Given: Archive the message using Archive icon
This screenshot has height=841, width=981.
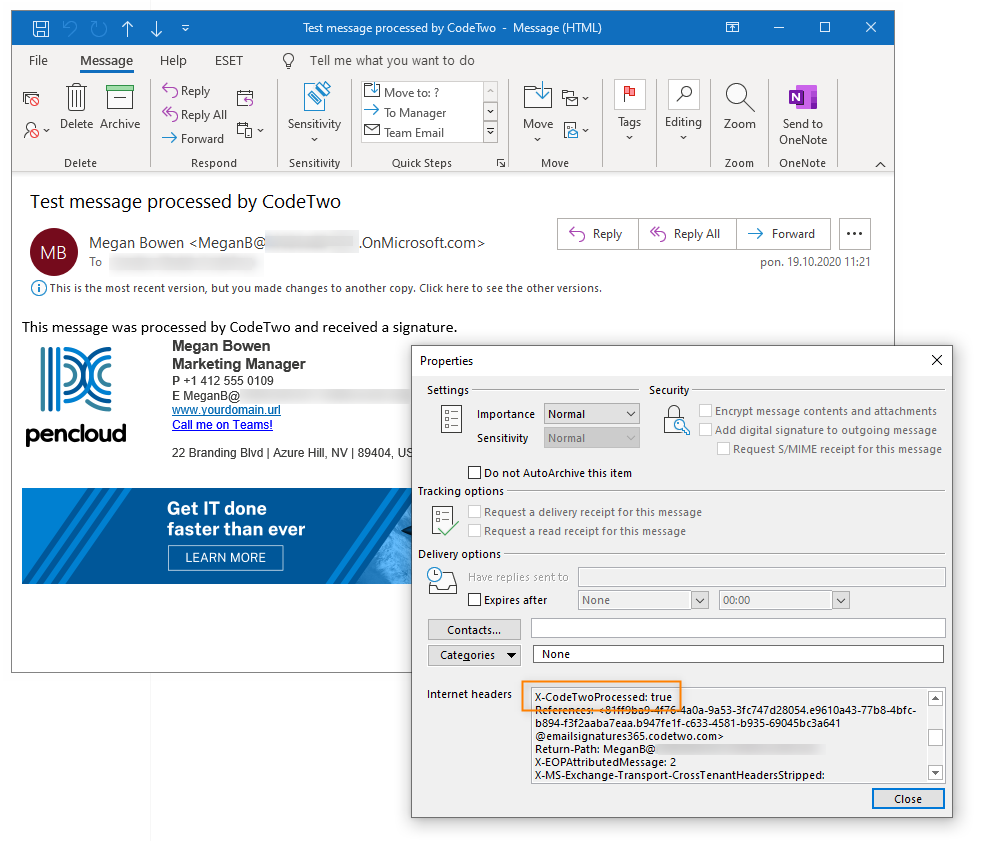Looking at the screenshot, I should 120,106.
